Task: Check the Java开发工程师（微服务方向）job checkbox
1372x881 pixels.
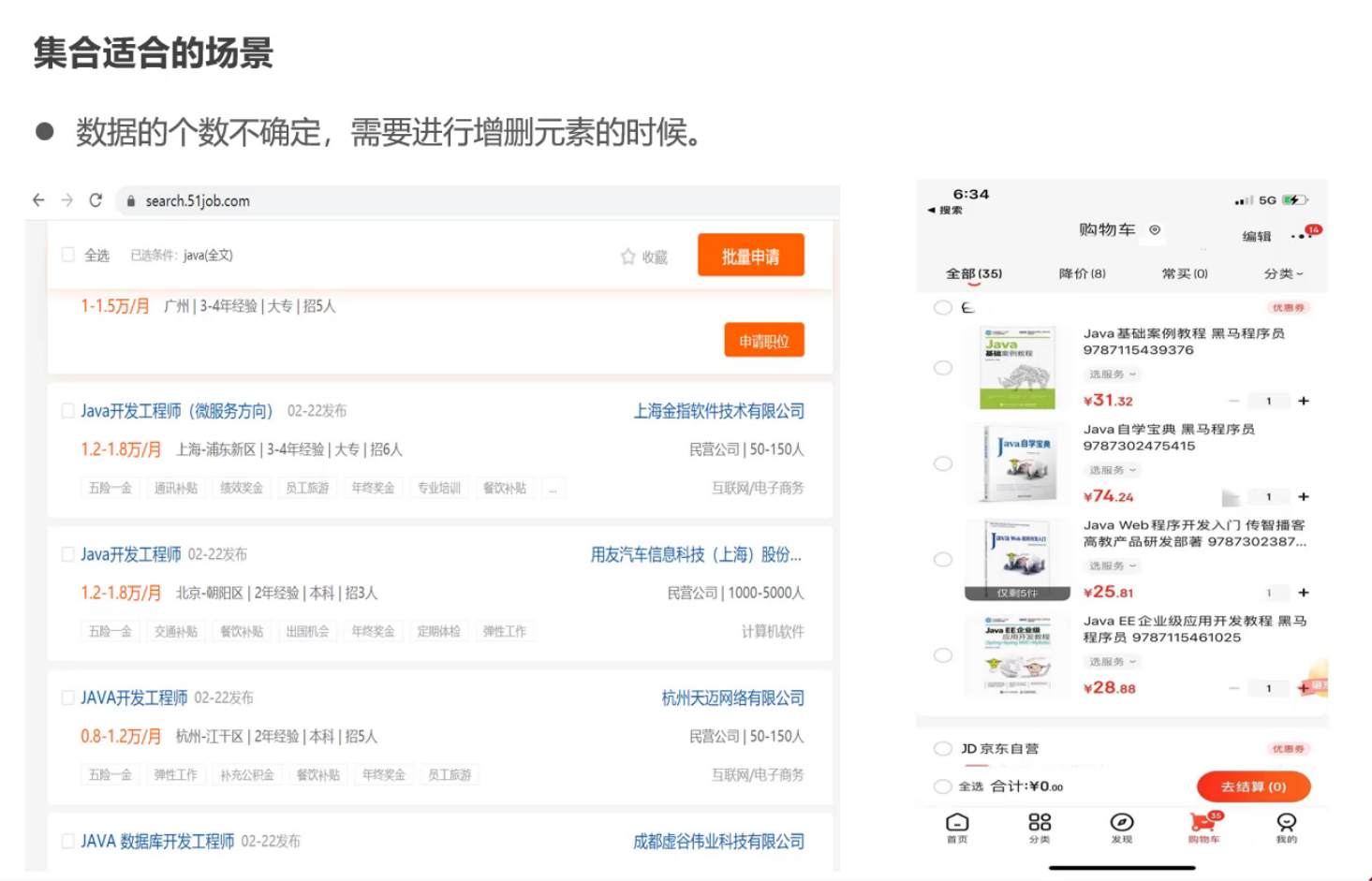Action: [x=67, y=411]
